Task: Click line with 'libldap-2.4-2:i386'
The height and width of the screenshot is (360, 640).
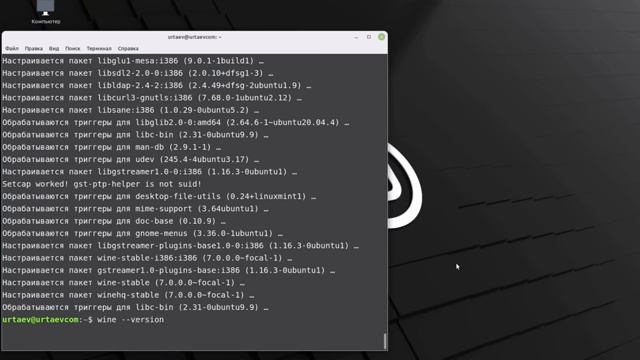Action: [156, 85]
